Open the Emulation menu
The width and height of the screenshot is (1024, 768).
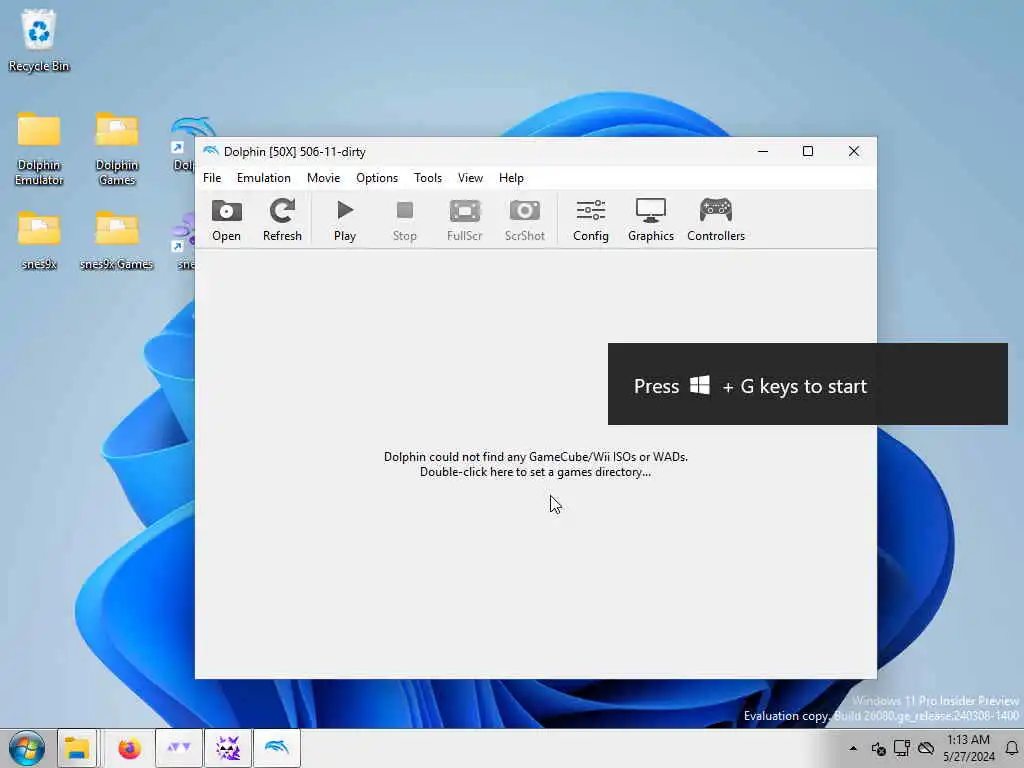[x=264, y=178]
